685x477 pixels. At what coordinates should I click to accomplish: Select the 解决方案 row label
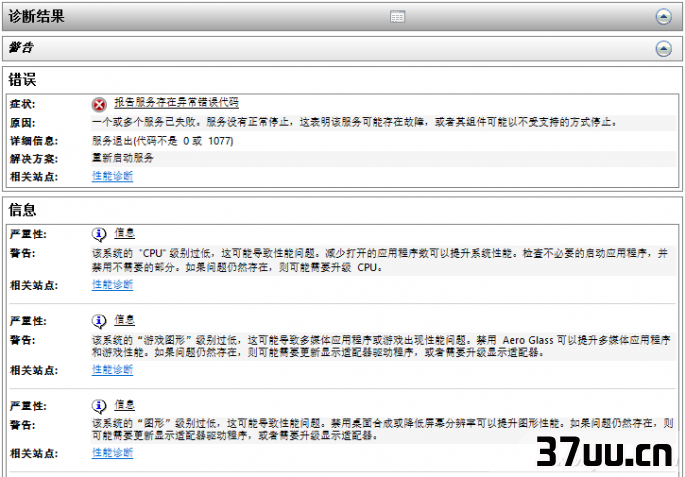34,159
